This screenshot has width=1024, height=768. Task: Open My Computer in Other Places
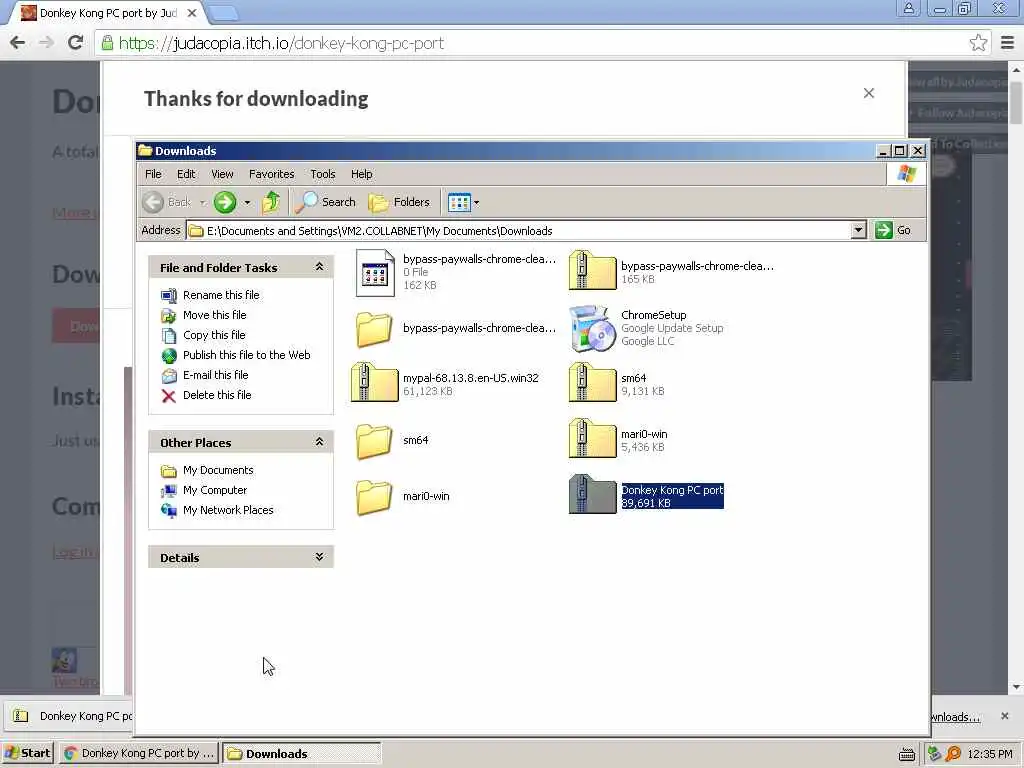pyautogui.click(x=215, y=490)
